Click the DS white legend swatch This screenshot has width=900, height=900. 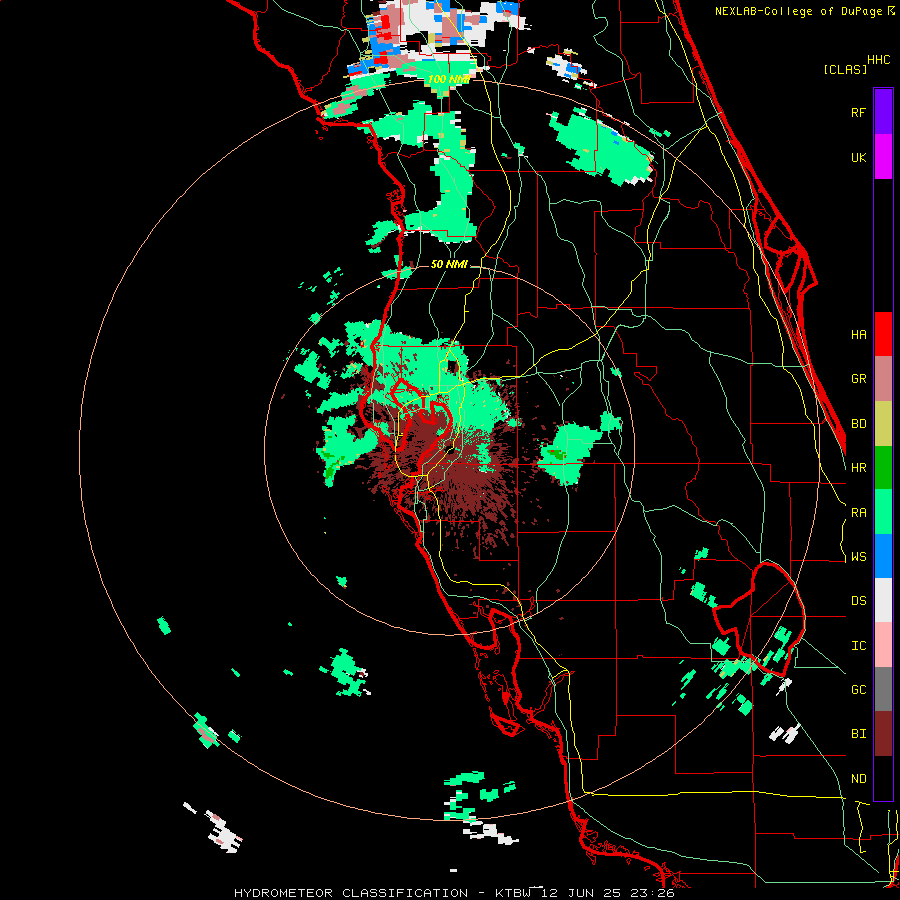pyautogui.click(x=883, y=600)
